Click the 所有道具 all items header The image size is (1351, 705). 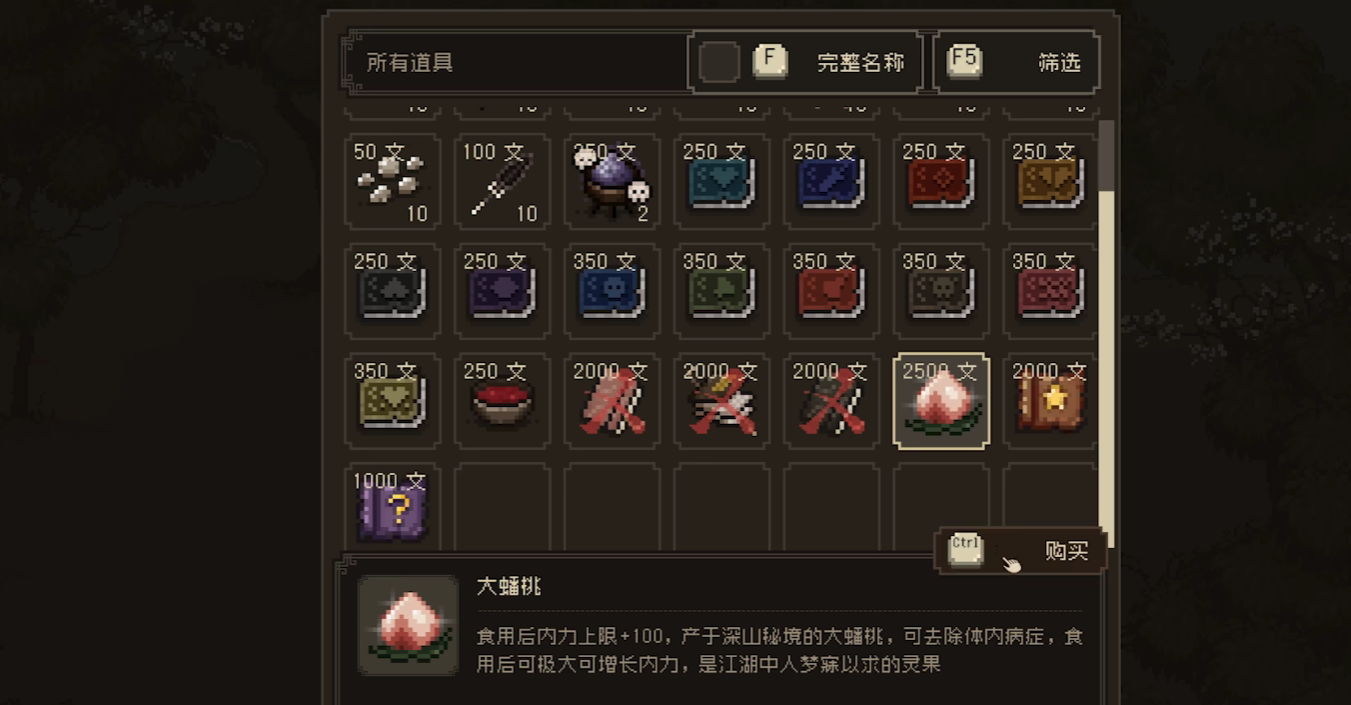tap(410, 63)
